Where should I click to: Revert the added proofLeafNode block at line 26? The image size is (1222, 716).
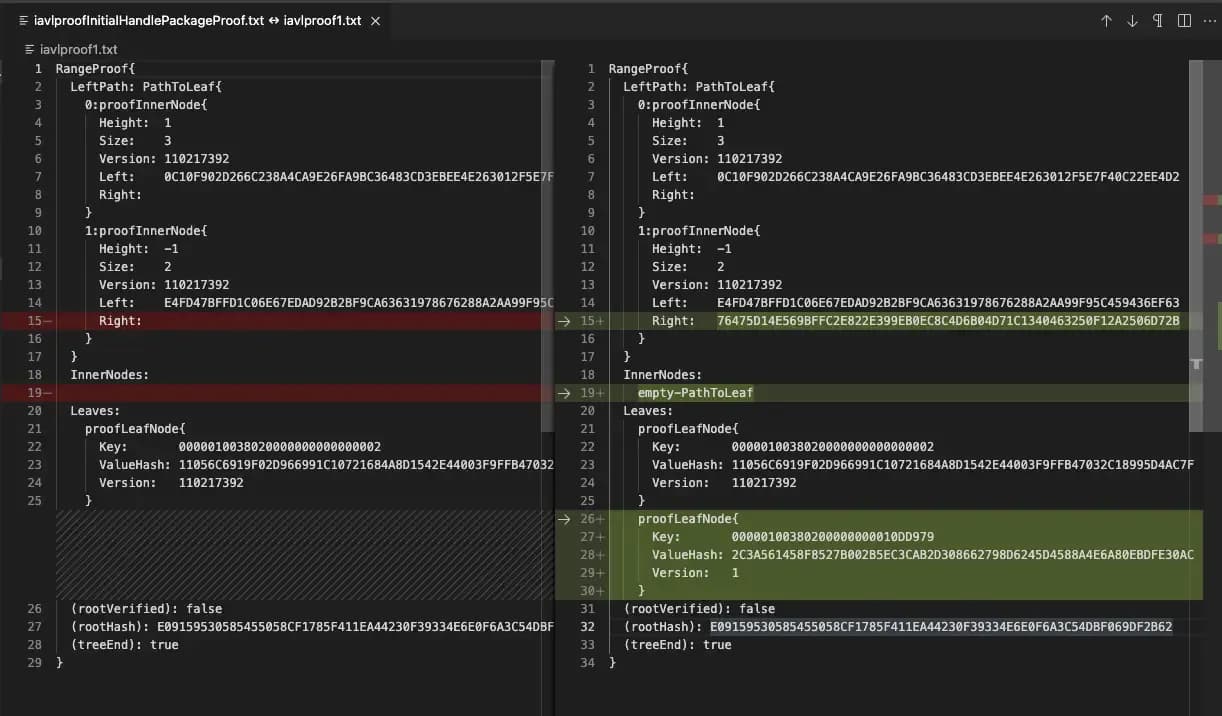click(565, 519)
